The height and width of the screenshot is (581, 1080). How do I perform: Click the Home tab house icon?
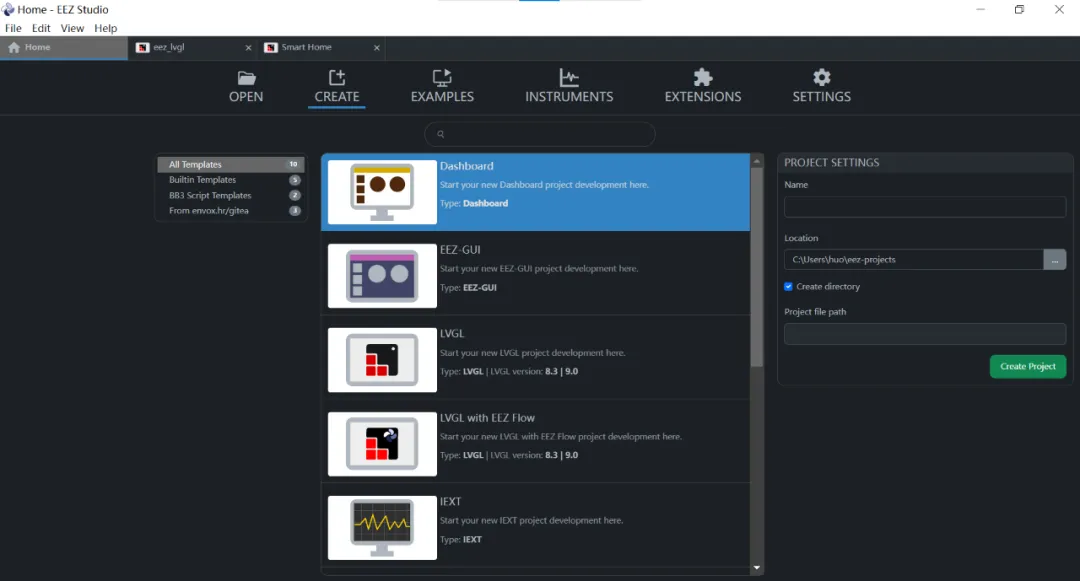(x=14, y=47)
